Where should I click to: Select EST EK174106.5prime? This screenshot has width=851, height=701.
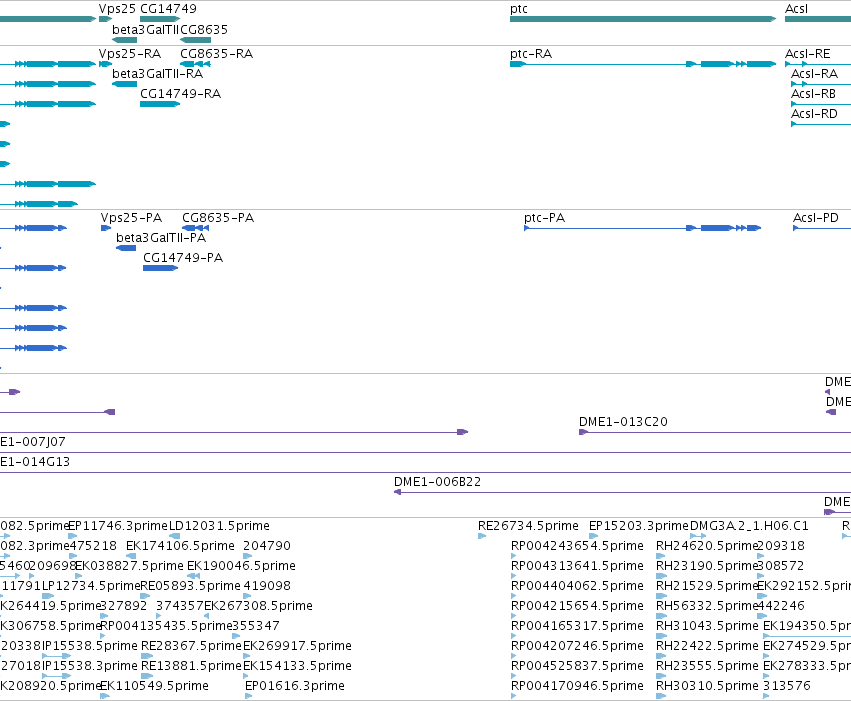click(180, 546)
